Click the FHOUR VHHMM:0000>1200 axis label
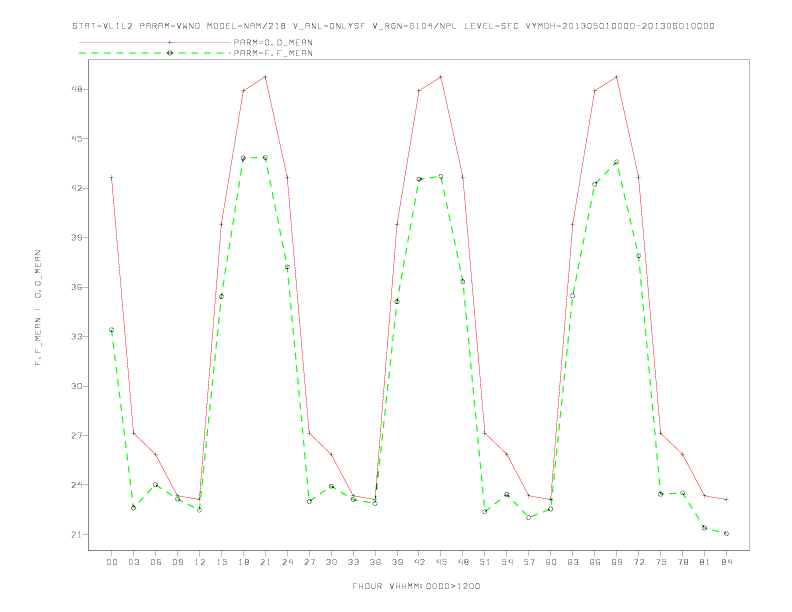This screenshot has width=792, height=612. coord(416,586)
